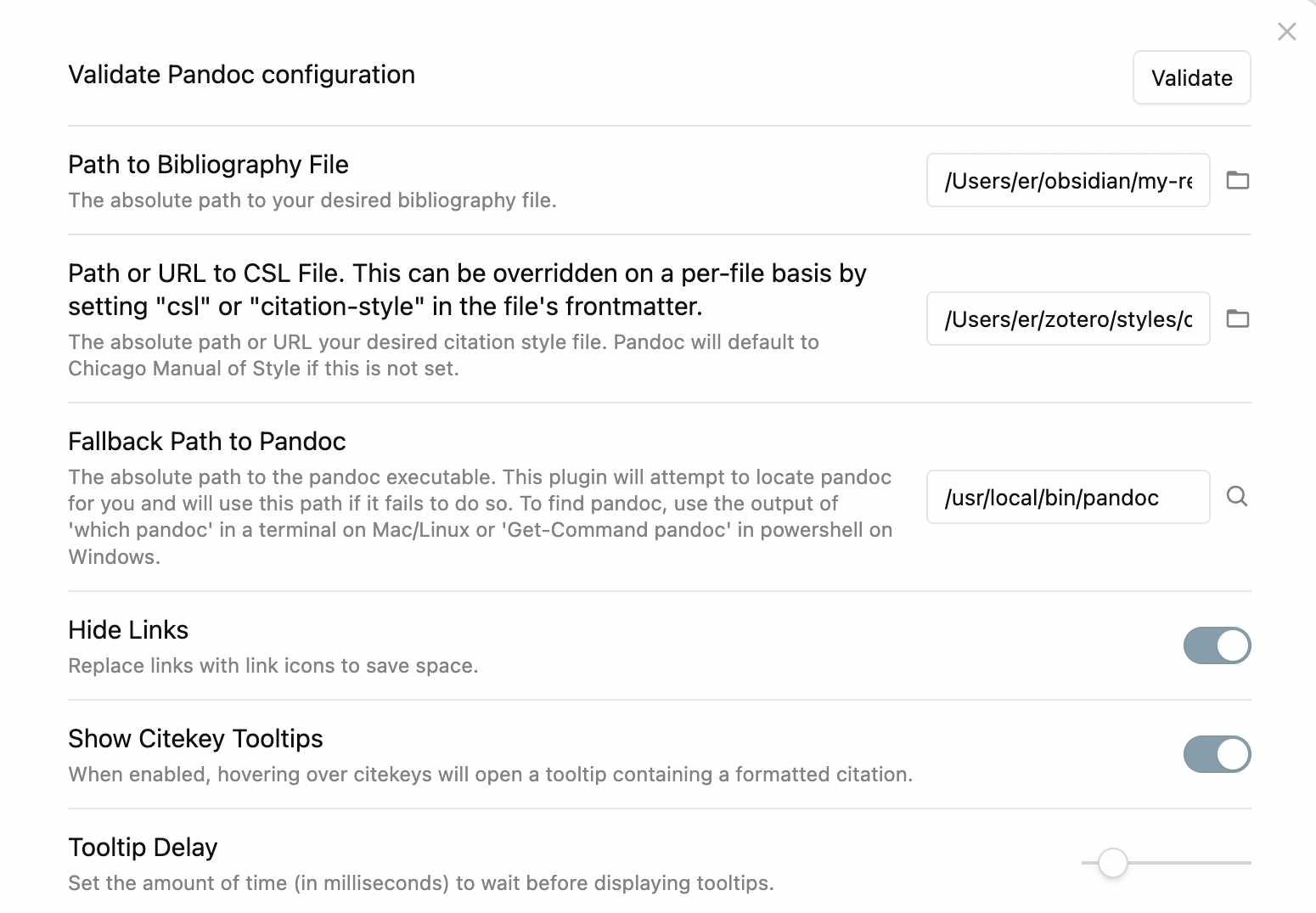Click description about Chicago Manual of Style default

click(x=443, y=355)
